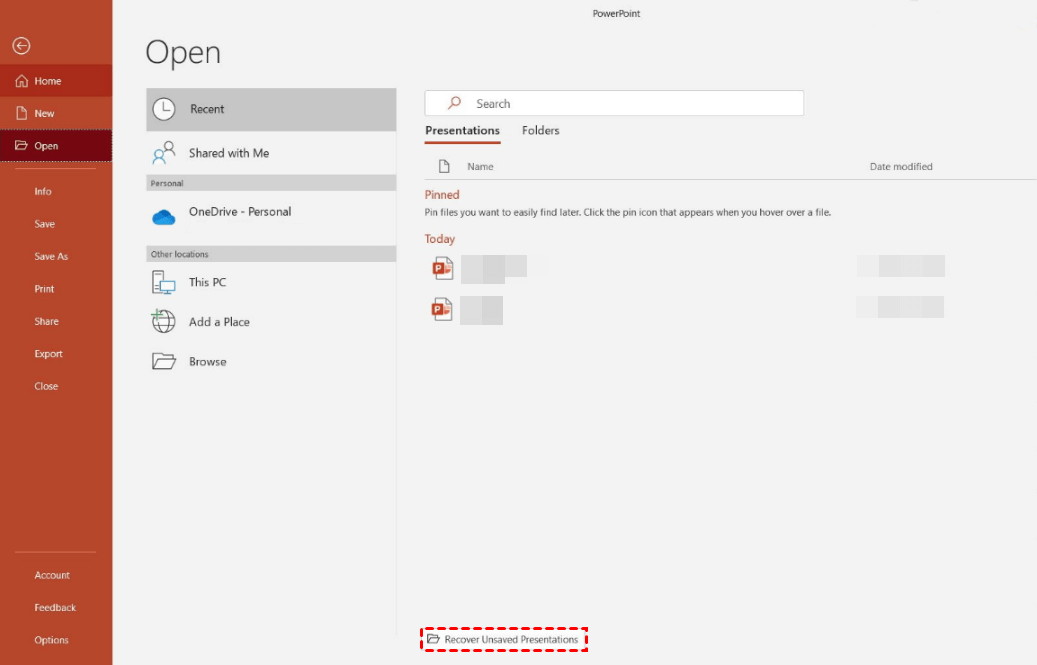This screenshot has width=1037, height=665.
Task: Click the Home house icon
Action: pos(22,81)
